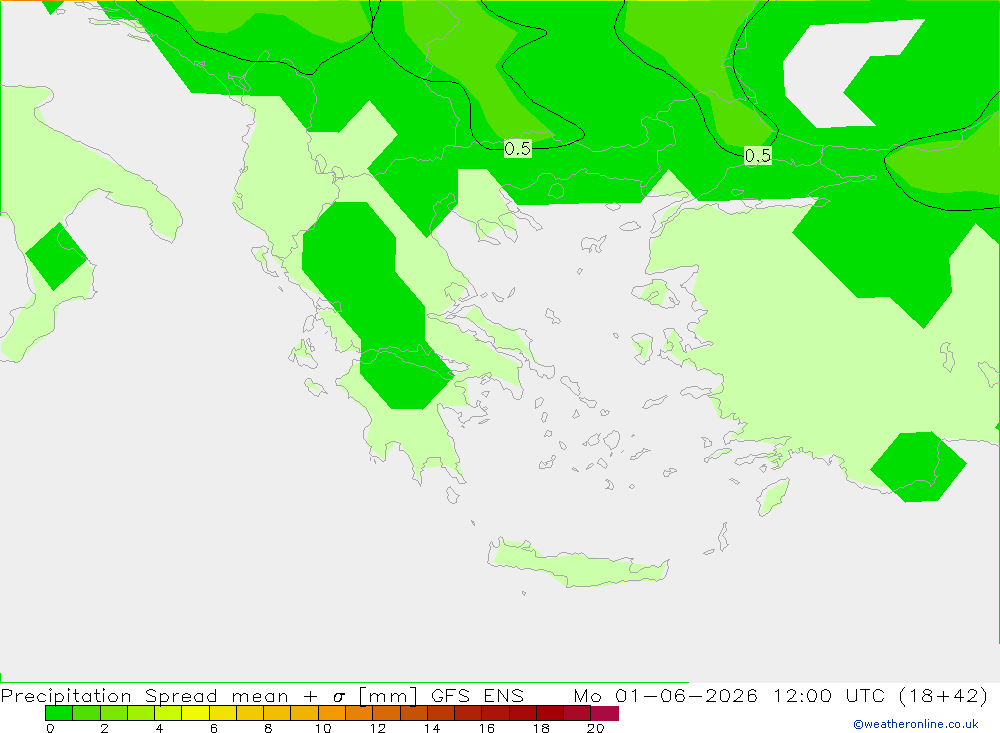Image resolution: width=1000 pixels, height=733 pixels.
Task: Click the Crete island on the map
Action: click(x=579, y=564)
